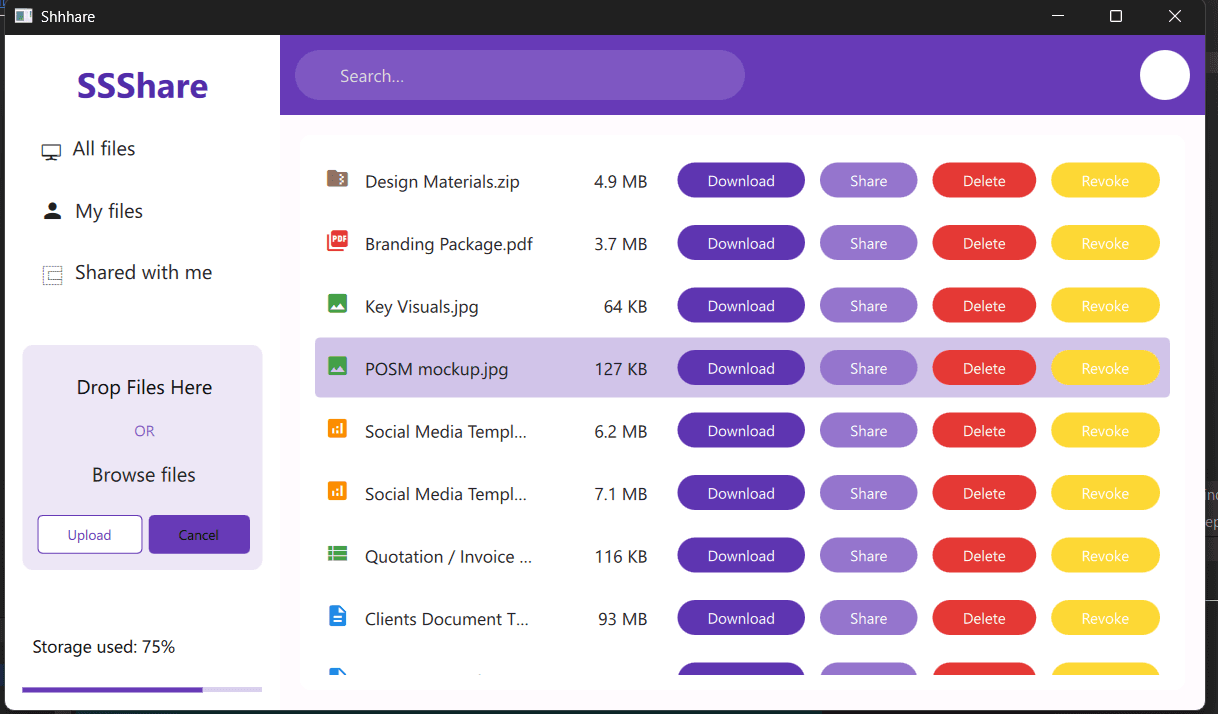
Task: Click the Storage used: 75% label
Action: (104, 647)
